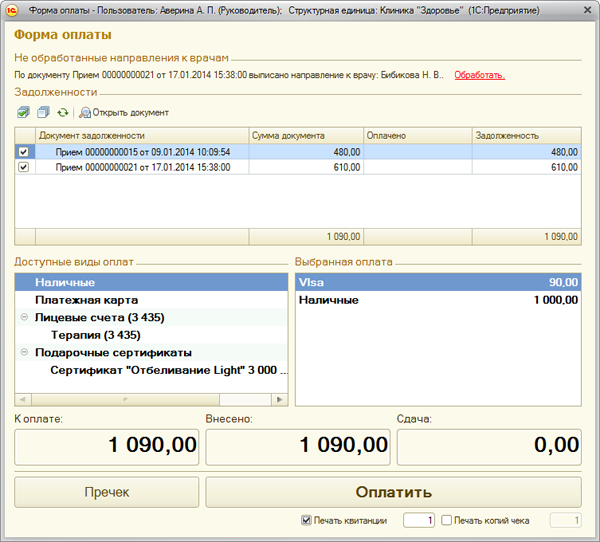
Task: Click the uncheck all documents icon
Action: point(43,113)
